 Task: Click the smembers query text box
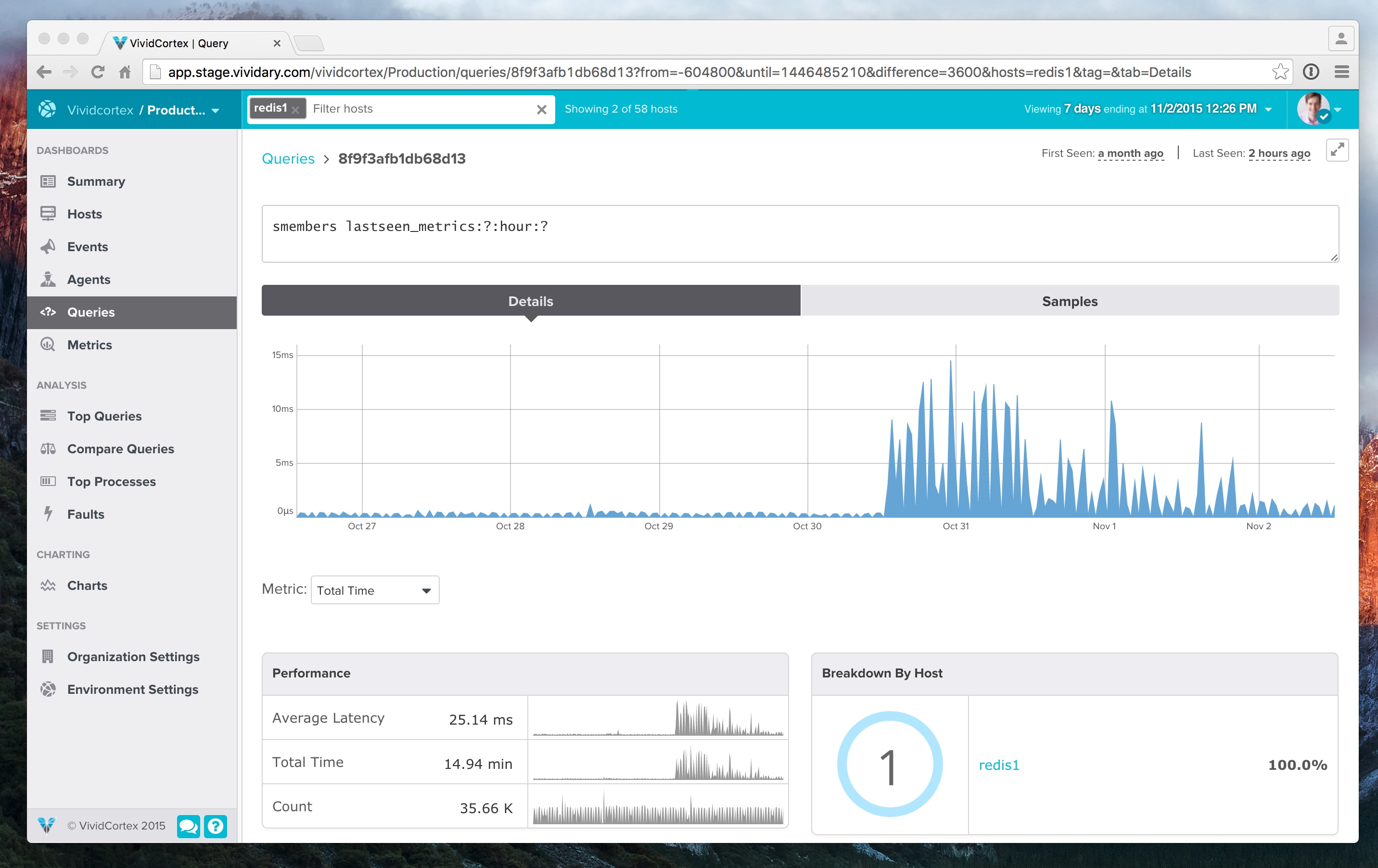coord(800,233)
